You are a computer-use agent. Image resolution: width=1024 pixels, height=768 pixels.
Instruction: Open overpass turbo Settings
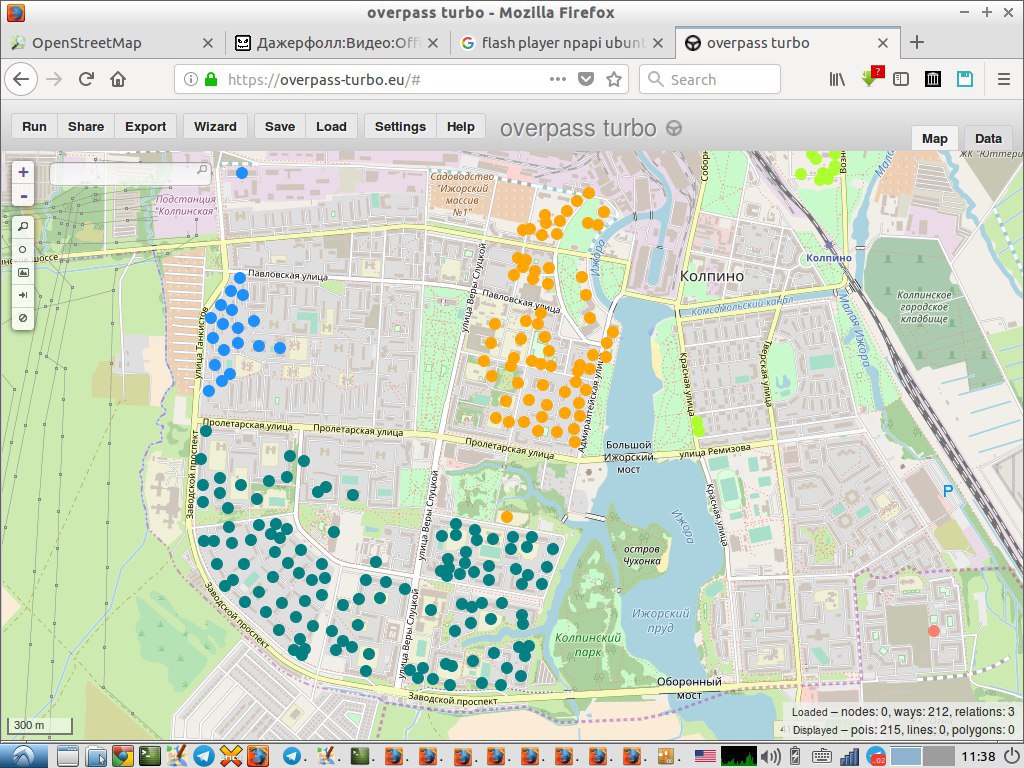[400, 127]
